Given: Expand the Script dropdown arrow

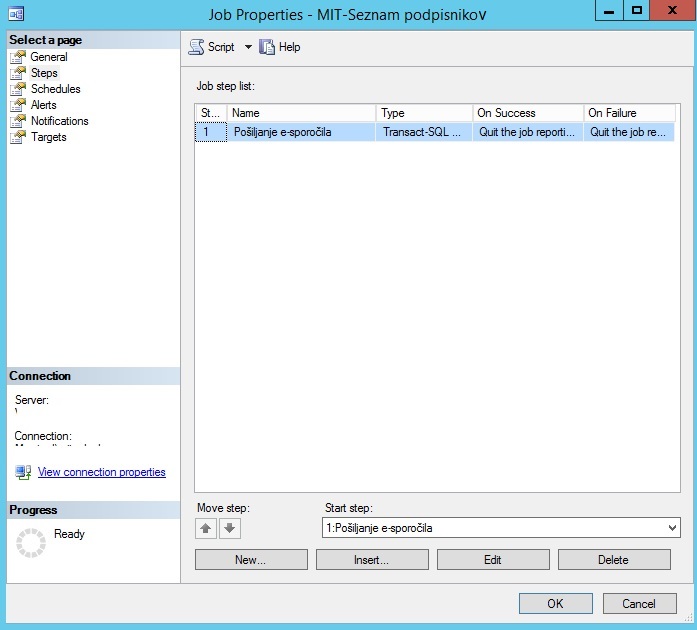Looking at the screenshot, I should (248, 47).
